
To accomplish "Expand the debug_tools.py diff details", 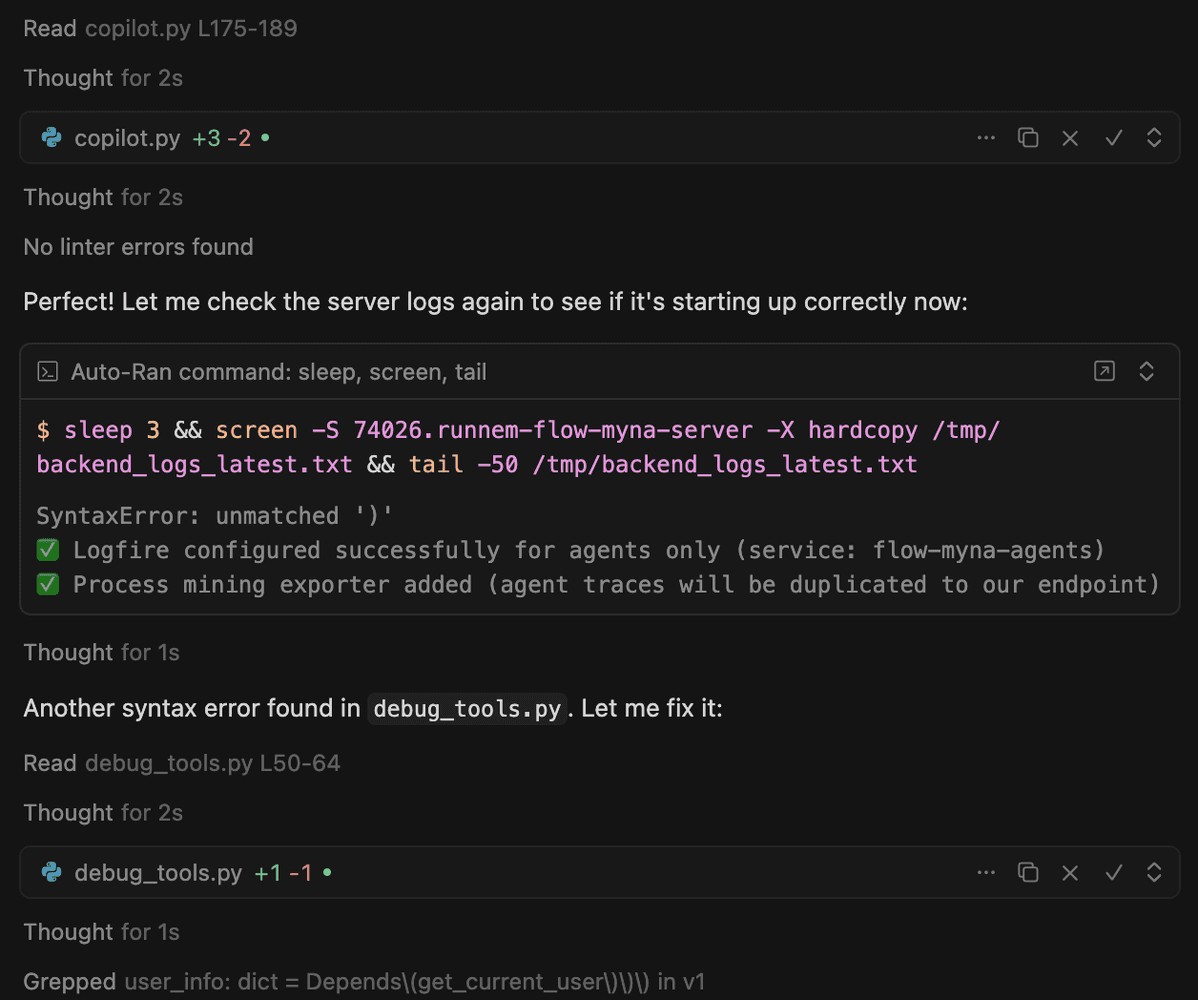I will 1154,872.
